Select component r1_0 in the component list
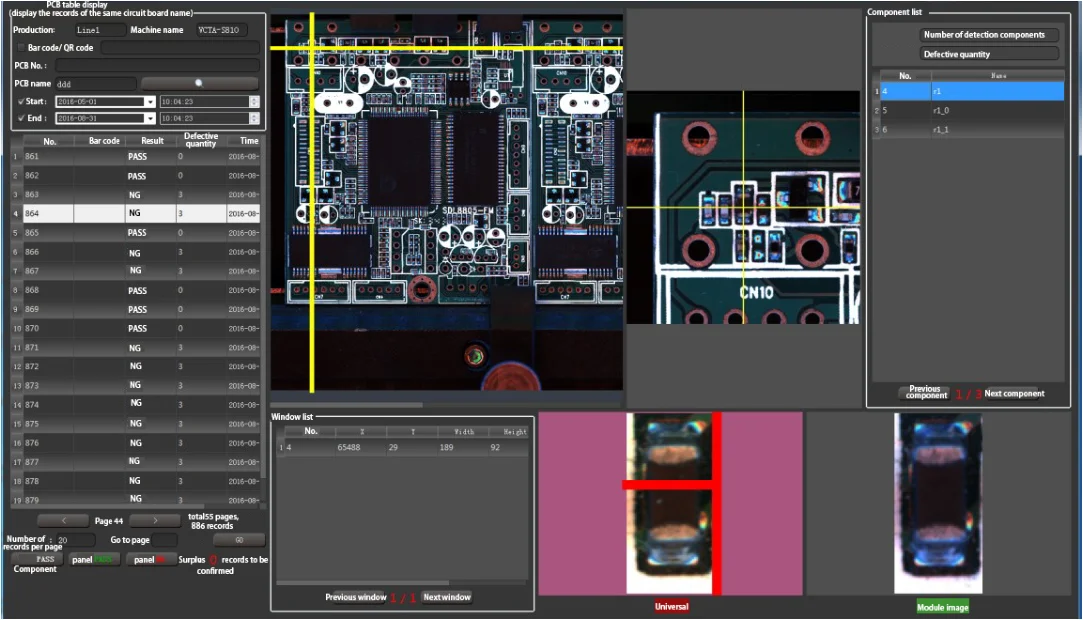This screenshot has width=1083, height=620. coord(970,110)
